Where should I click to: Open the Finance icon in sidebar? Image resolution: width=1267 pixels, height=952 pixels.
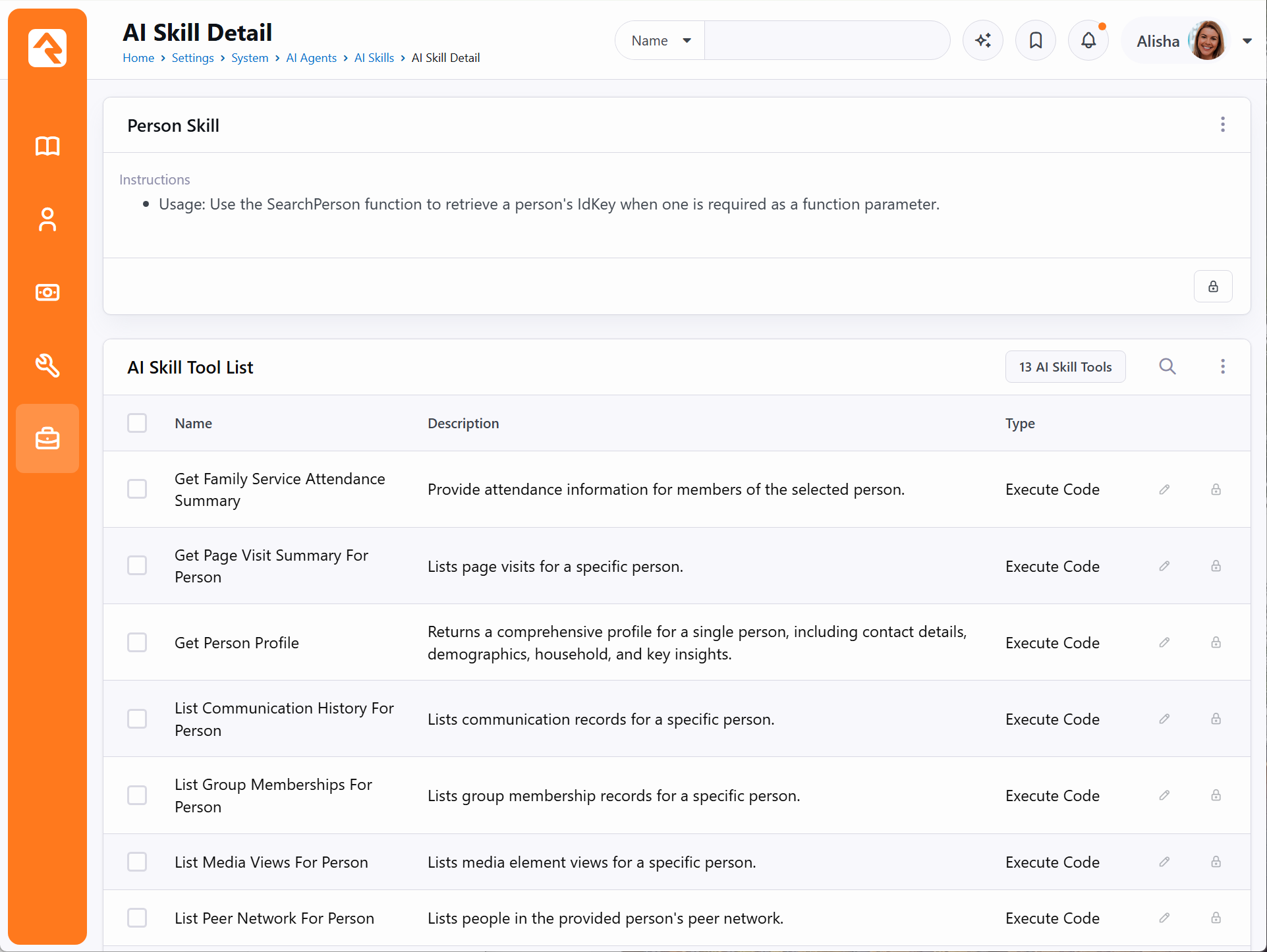(47, 292)
